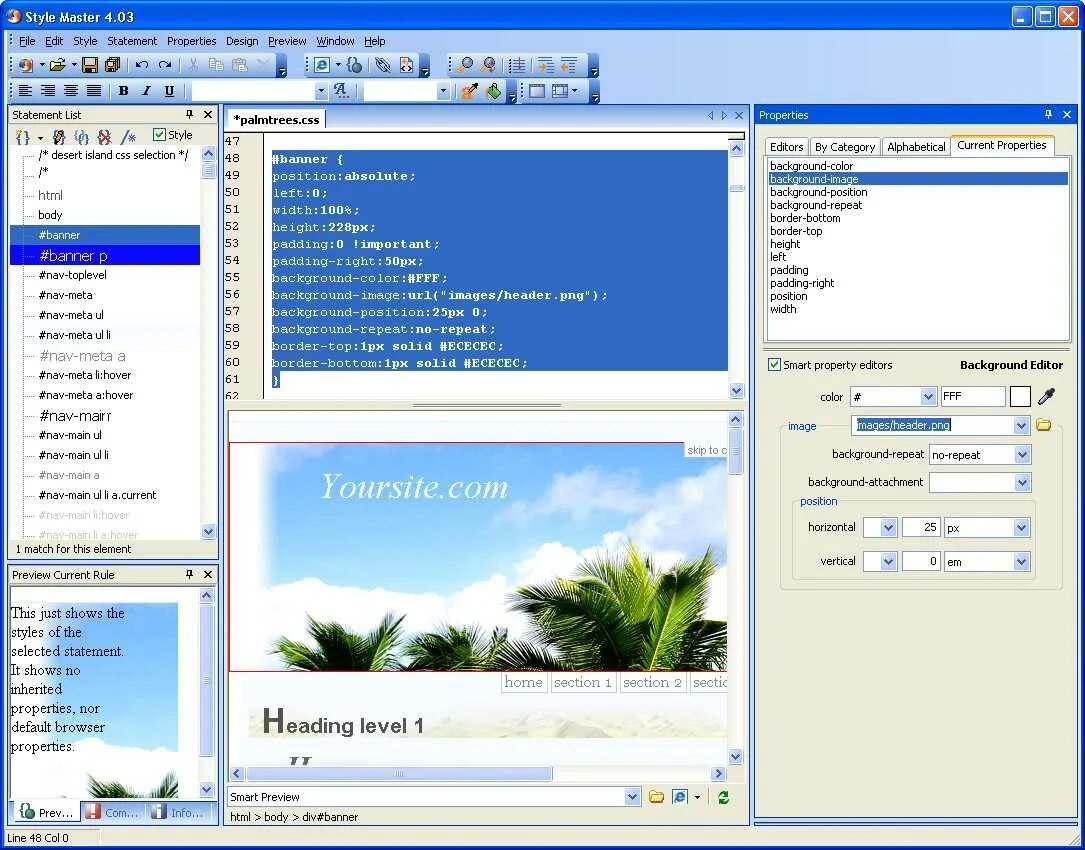
Task: Click the magnifier find icon in toolbar
Action: tap(465, 65)
